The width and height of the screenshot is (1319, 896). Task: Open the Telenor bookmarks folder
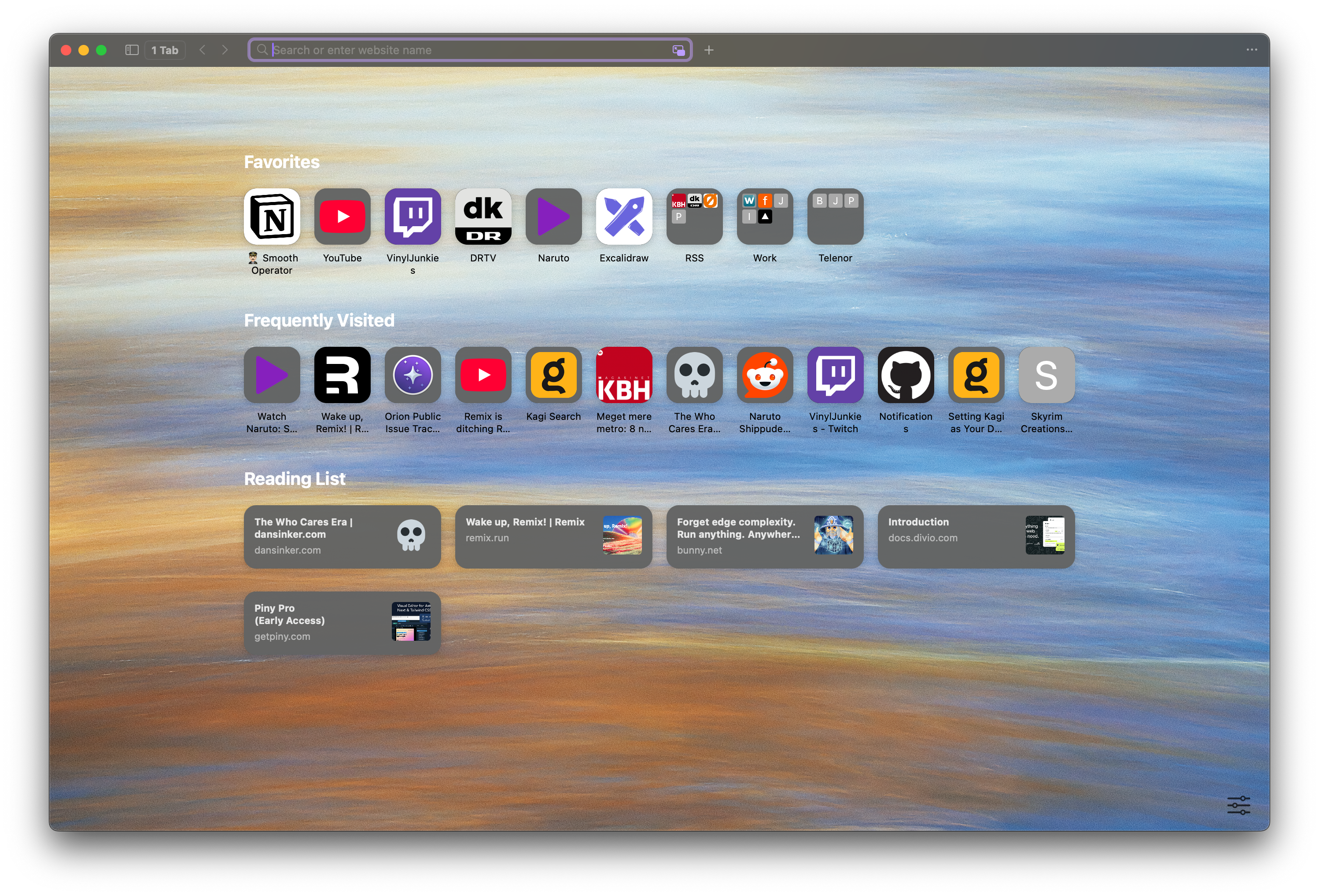click(835, 217)
